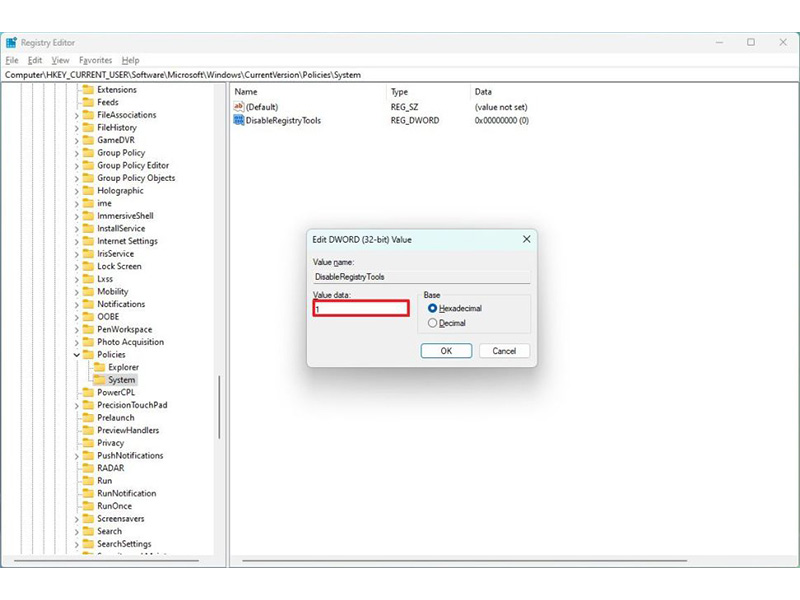The image size is (800, 600).
Task: Click the Extensions folder icon
Action: 88,89
